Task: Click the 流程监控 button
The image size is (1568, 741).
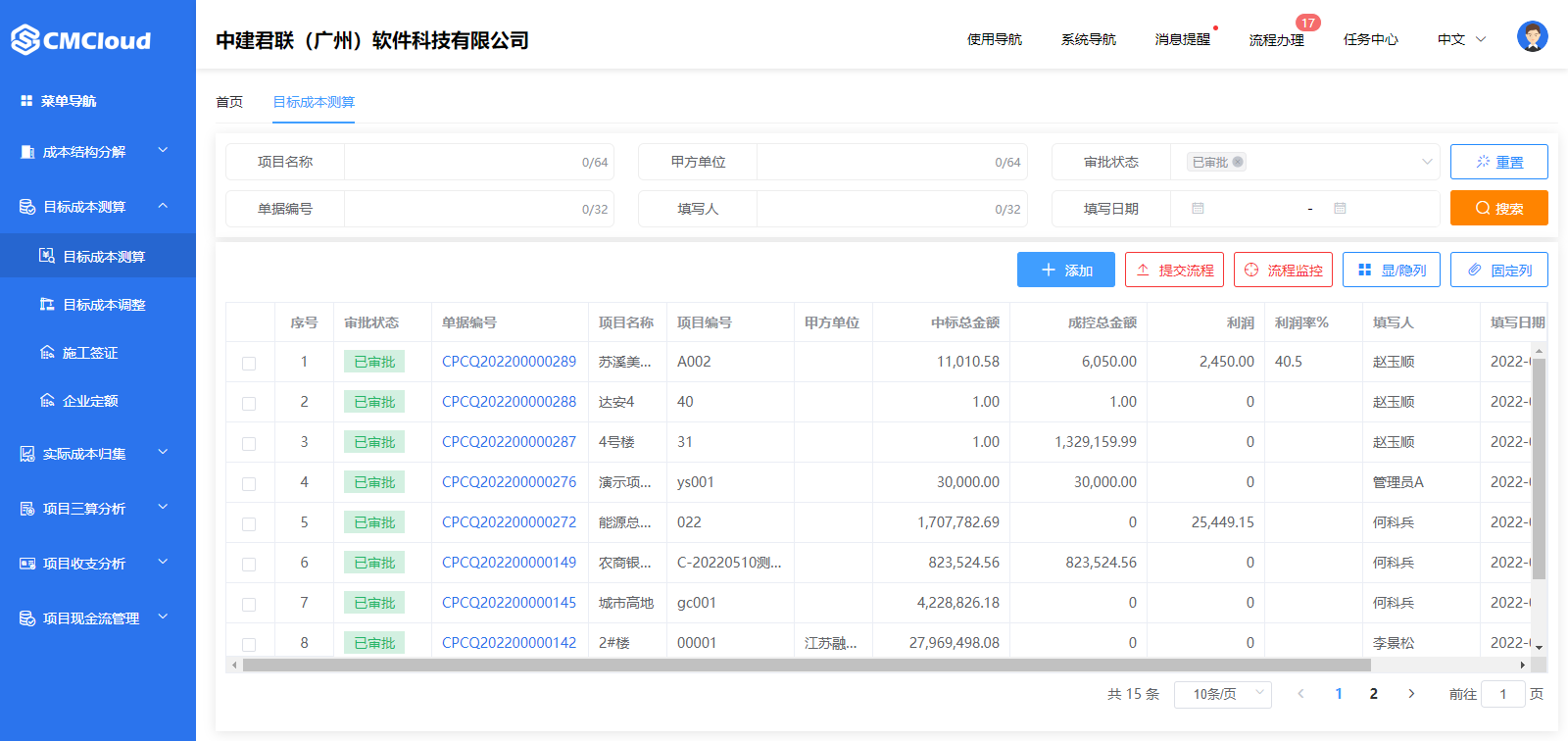Action: point(1283,270)
